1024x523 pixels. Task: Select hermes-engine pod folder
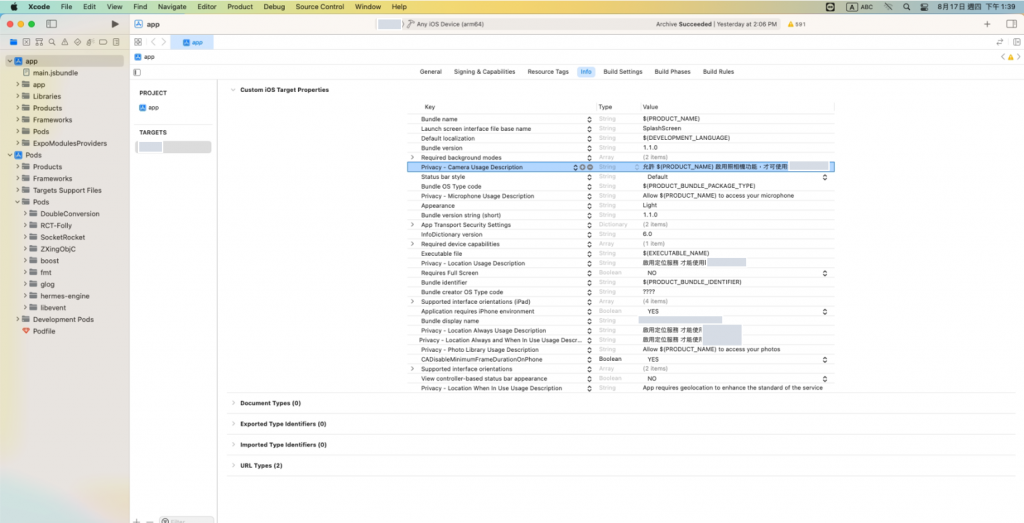(x=64, y=296)
